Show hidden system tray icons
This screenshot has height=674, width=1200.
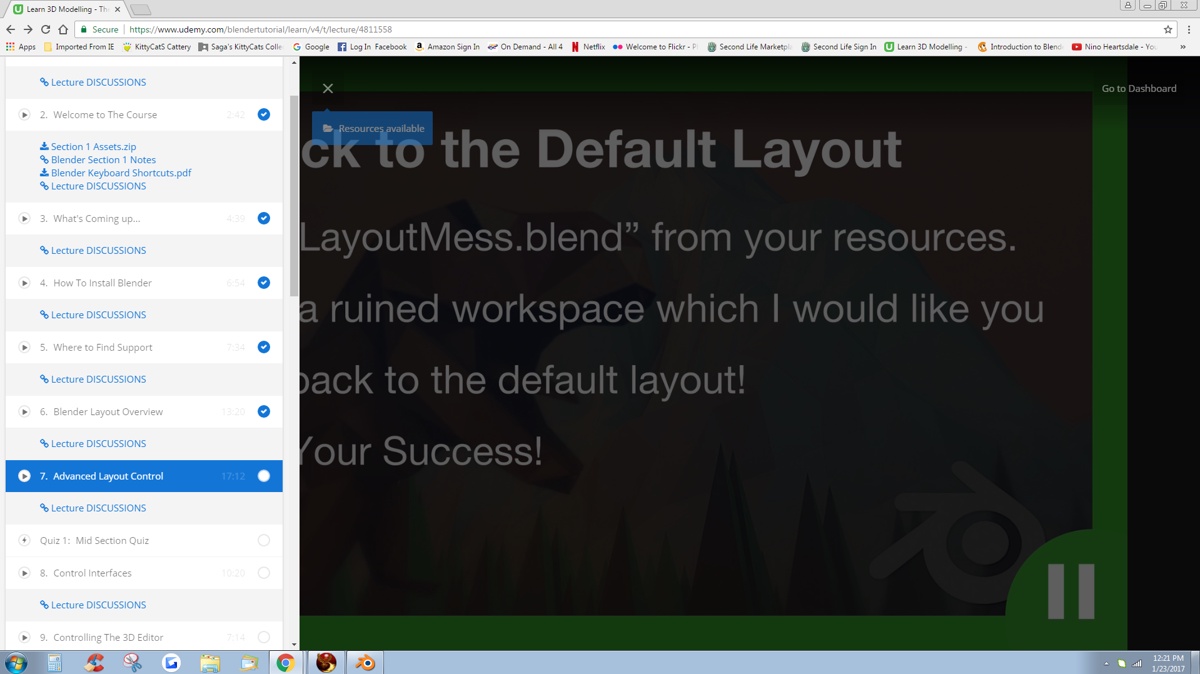(x=1106, y=663)
